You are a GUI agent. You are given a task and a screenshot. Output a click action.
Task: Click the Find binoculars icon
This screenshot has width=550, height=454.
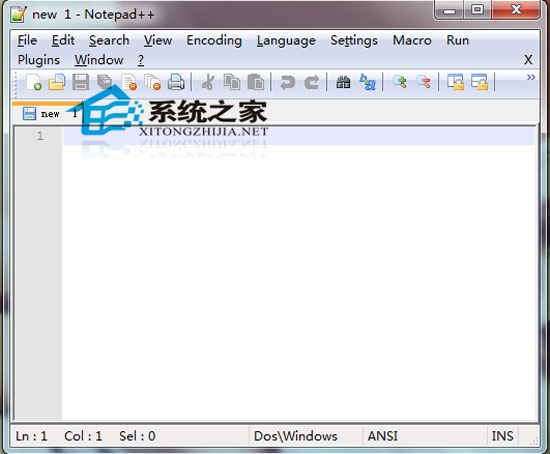tap(343, 82)
